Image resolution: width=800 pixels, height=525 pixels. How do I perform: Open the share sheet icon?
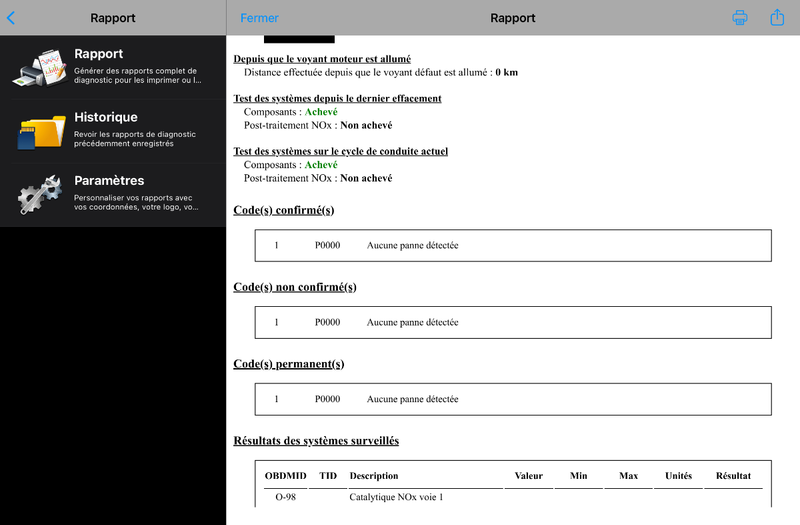click(777, 17)
